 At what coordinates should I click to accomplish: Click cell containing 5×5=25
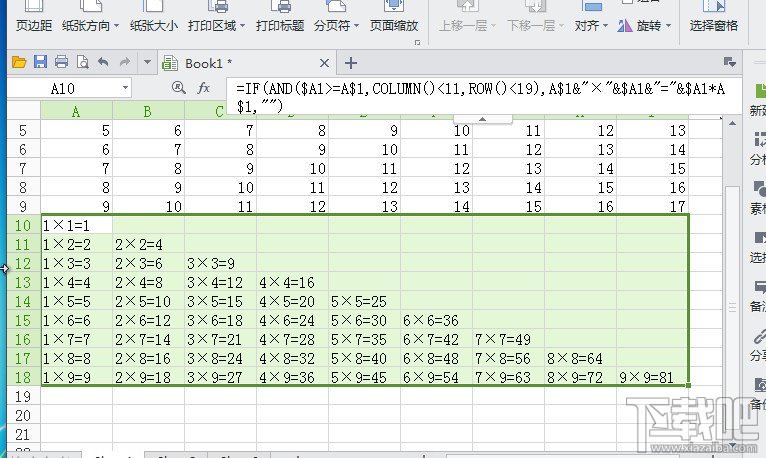pyautogui.click(x=364, y=302)
